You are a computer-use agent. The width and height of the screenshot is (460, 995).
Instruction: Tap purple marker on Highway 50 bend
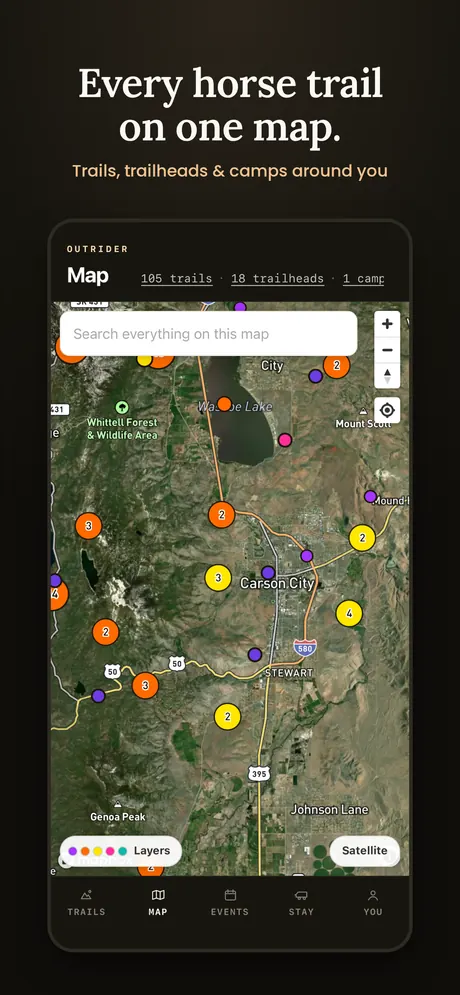98,695
